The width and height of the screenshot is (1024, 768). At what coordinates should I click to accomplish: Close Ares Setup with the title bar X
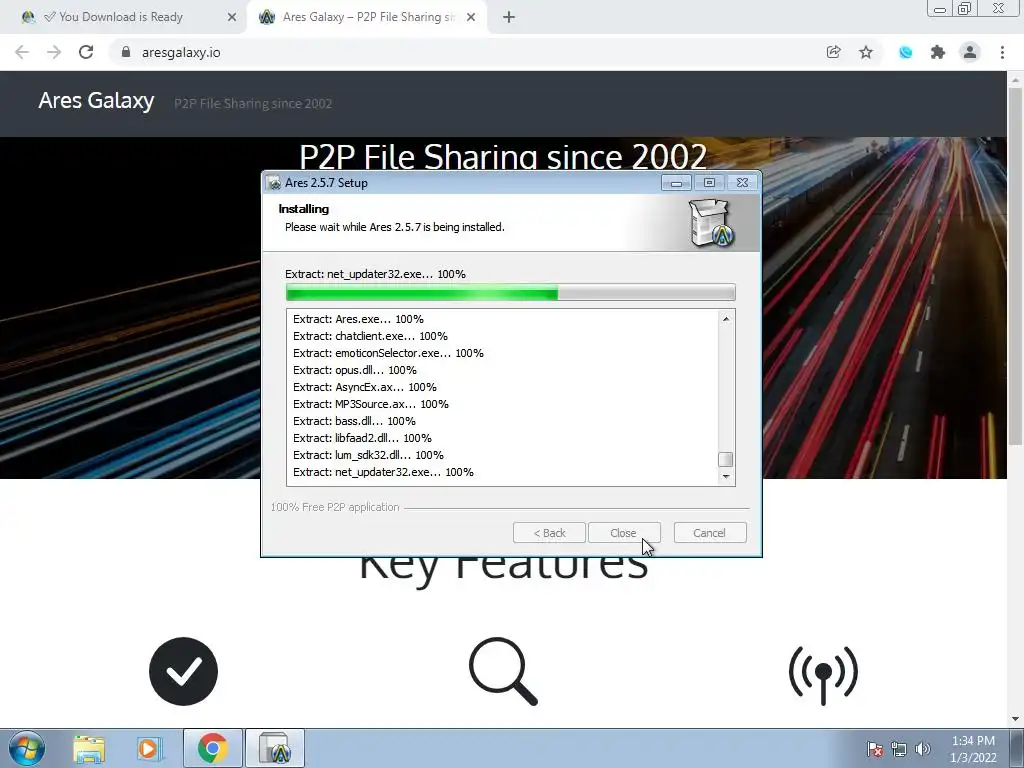tap(743, 183)
